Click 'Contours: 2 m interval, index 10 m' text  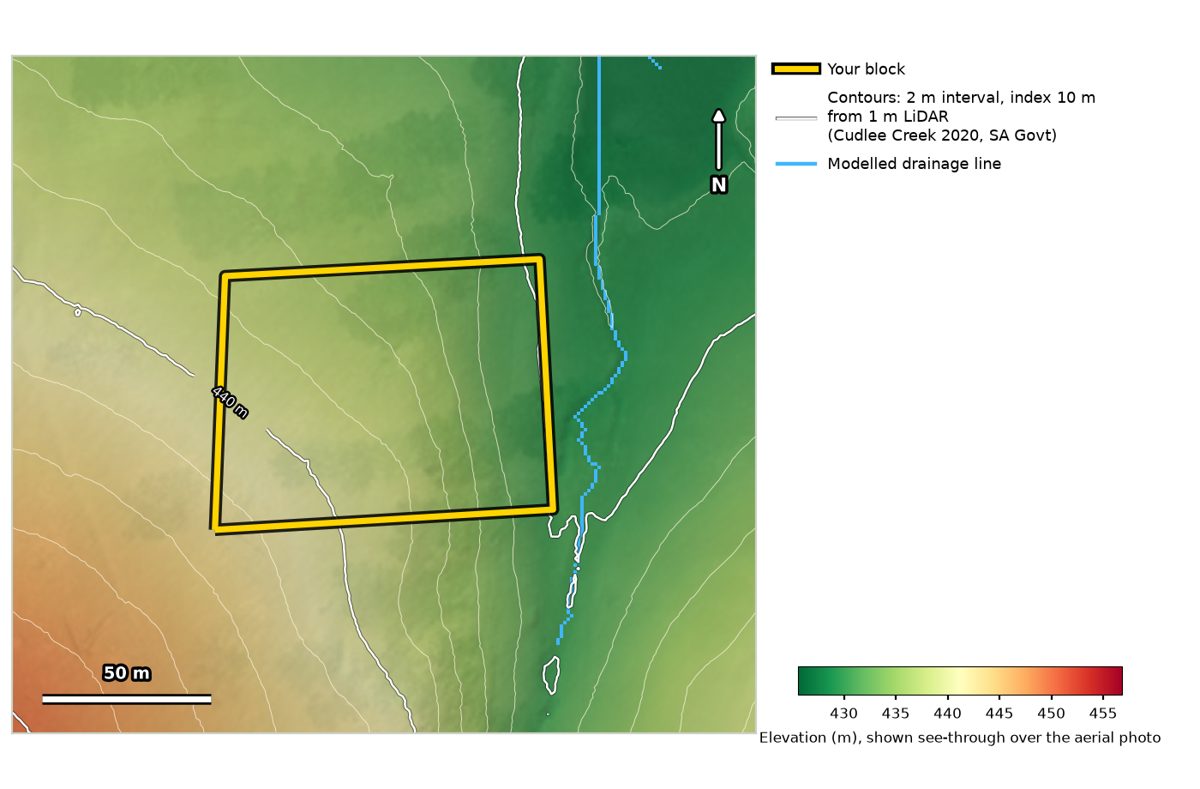(961, 98)
